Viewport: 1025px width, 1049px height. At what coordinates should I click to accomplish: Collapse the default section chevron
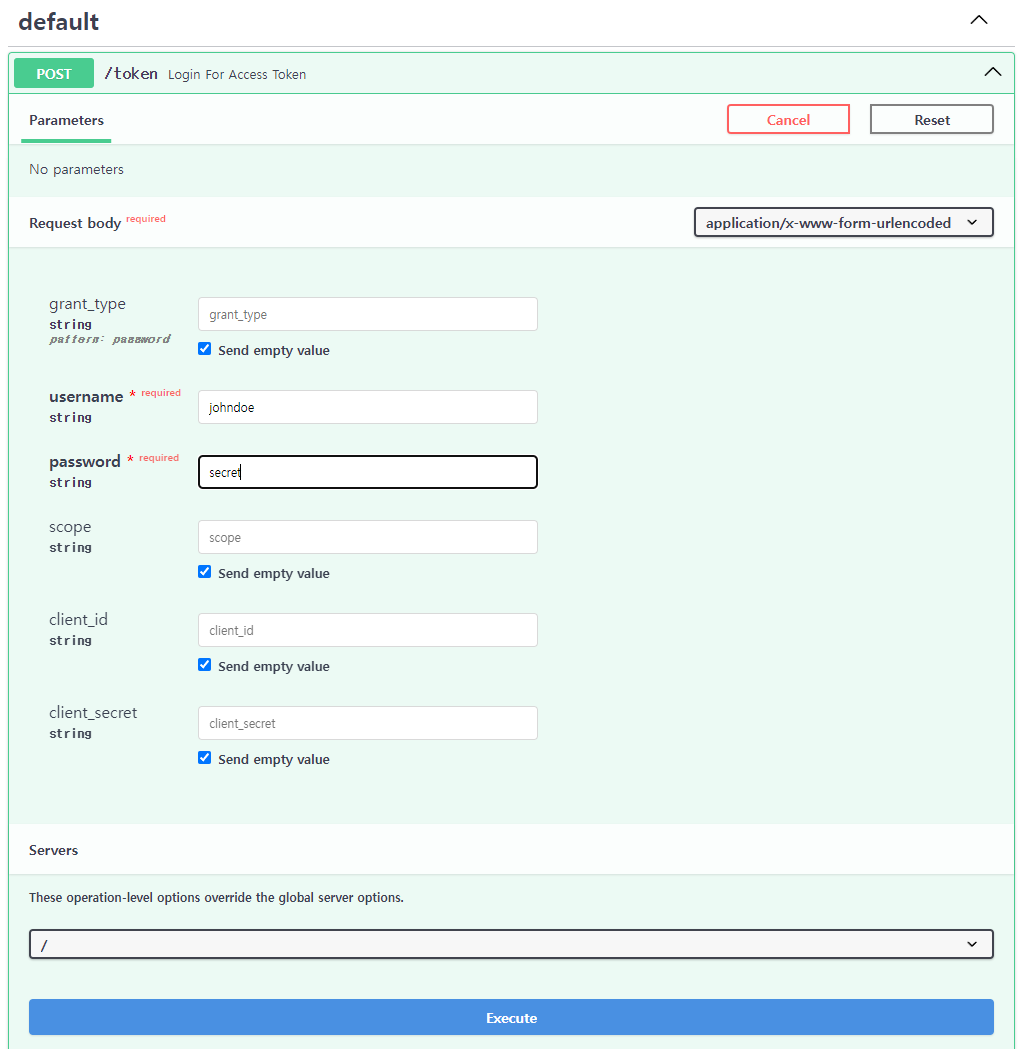[x=978, y=20]
